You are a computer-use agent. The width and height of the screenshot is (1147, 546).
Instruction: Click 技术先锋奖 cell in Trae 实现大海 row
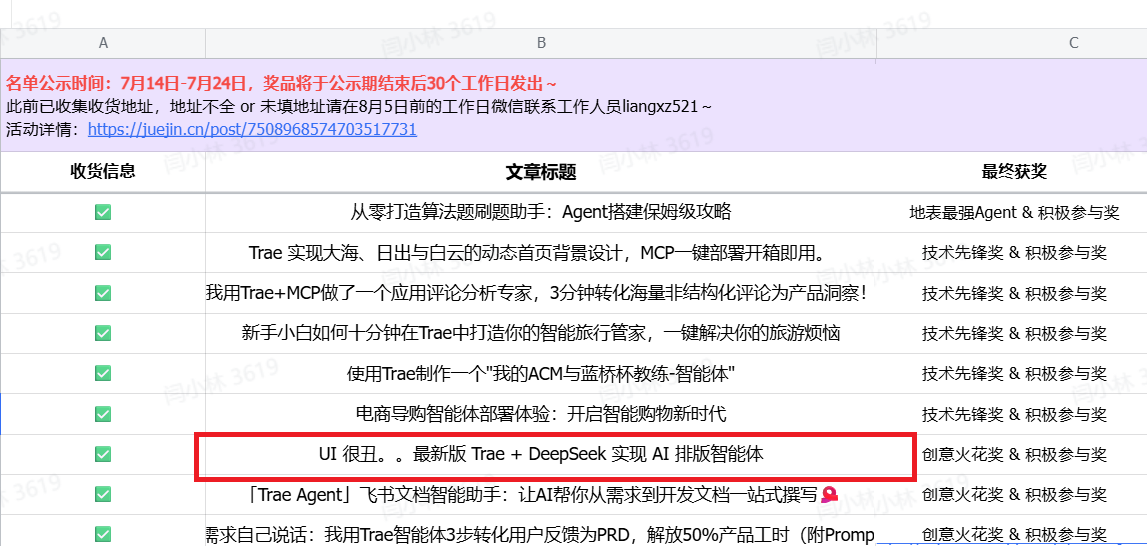click(1014, 253)
